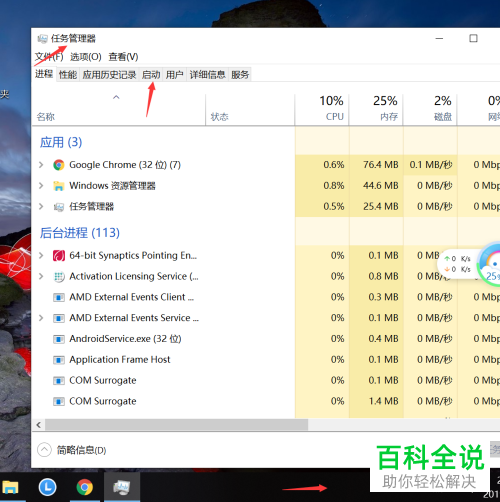Sort by the CPU column header
Viewport: 500px width, 502px height.
(x=322, y=110)
